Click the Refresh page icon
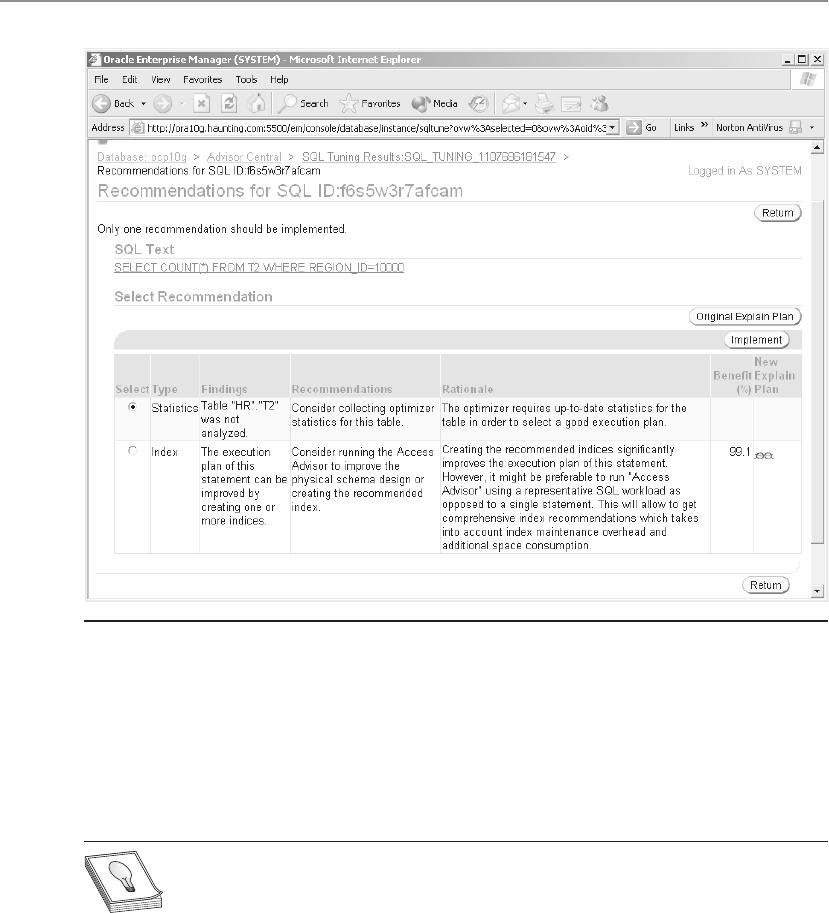 [x=229, y=104]
